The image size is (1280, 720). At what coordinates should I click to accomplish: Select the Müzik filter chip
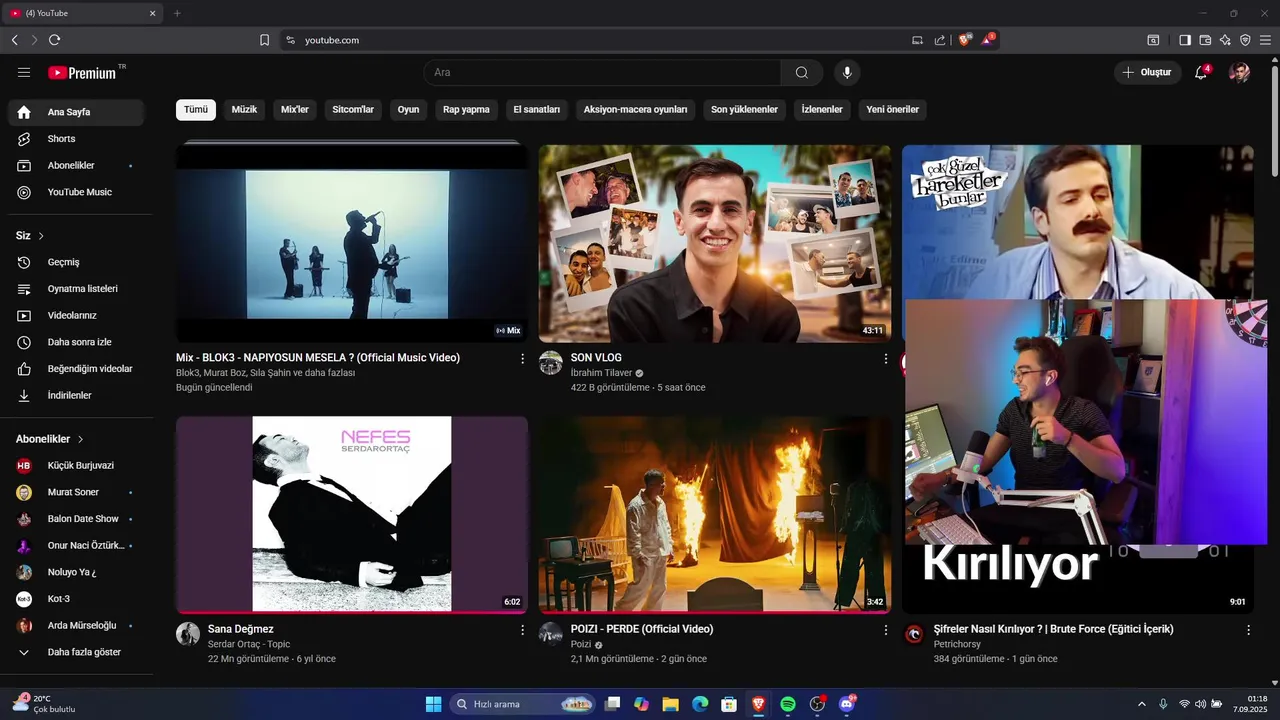pos(245,110)
